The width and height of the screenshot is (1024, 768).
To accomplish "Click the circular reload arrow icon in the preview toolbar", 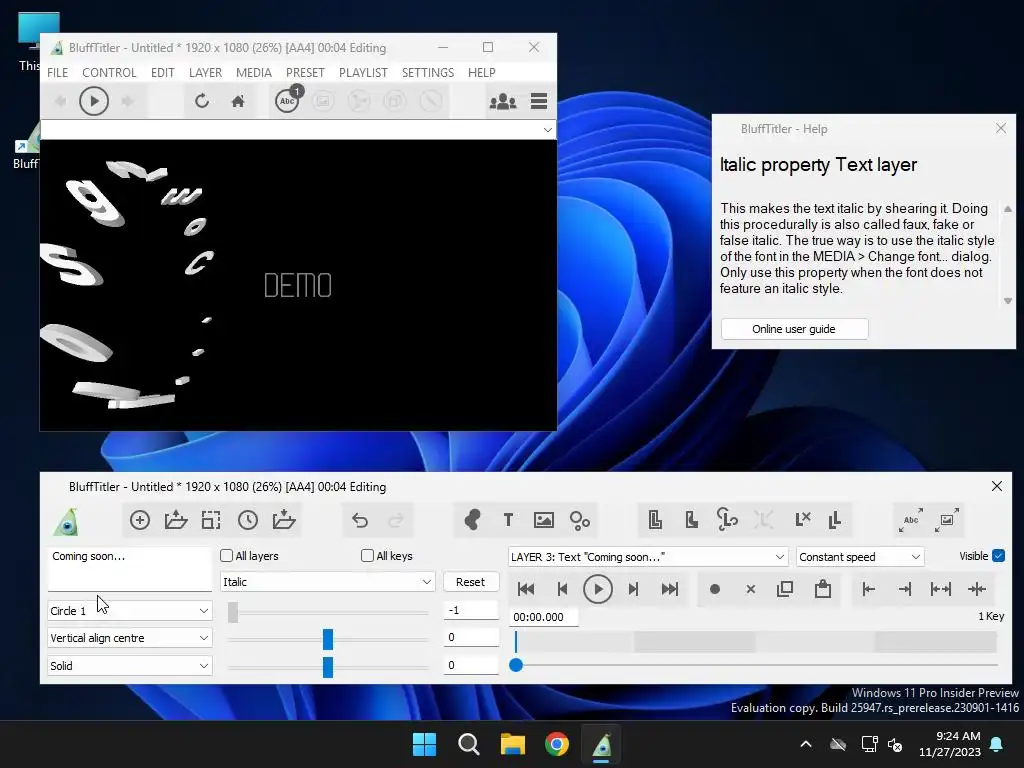I will pos(202,101).
